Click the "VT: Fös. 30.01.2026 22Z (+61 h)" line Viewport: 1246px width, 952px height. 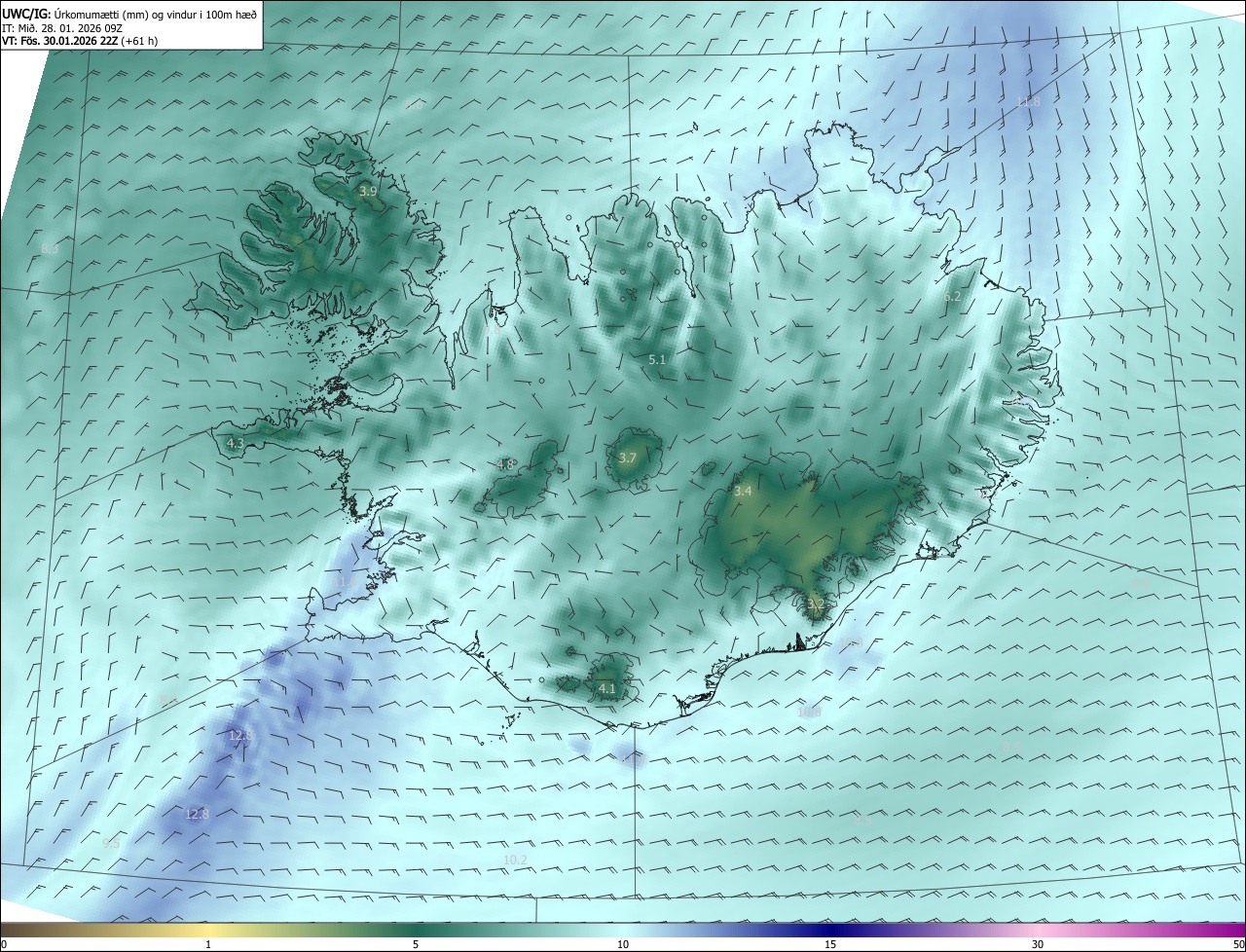coord(80,41)
